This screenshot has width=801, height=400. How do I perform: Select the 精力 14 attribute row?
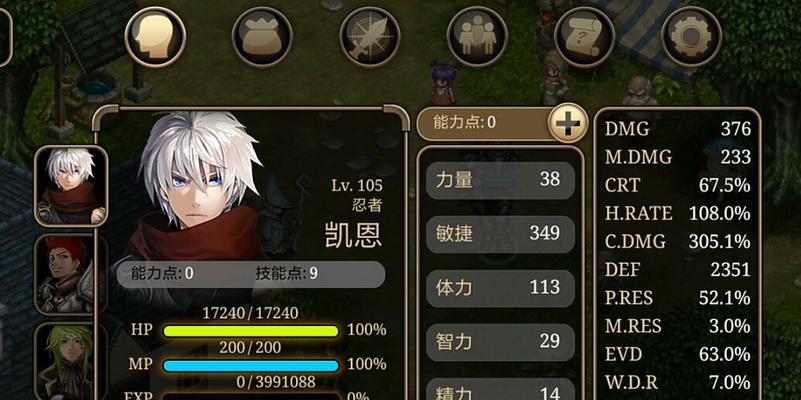coord(500,389)
